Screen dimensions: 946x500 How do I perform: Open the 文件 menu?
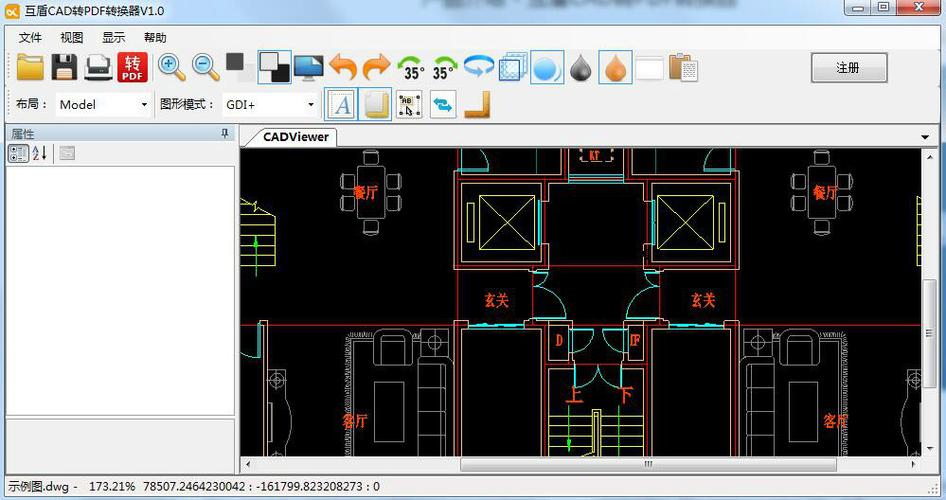click(30, 37)
